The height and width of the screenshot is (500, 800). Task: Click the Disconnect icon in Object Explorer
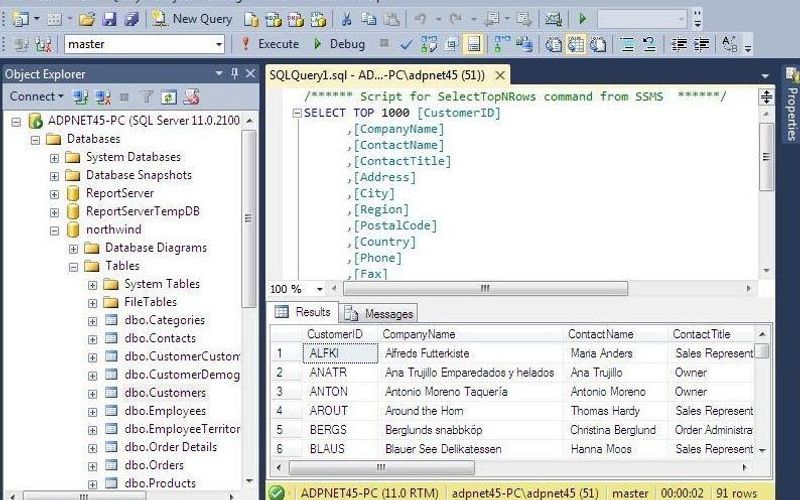pos(102,97)
